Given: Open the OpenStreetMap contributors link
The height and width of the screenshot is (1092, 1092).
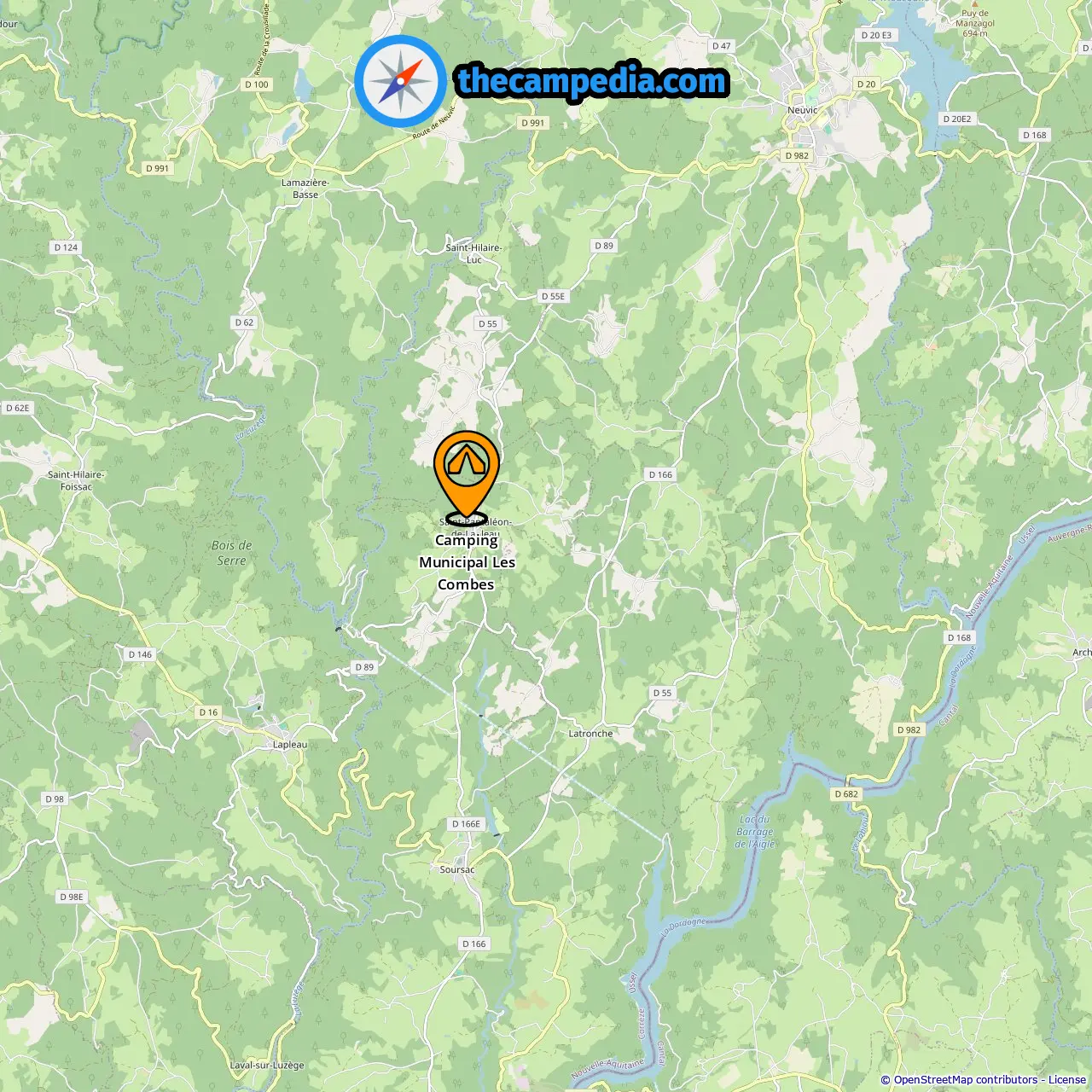Looking at the screenshot, I should click(x=966, y=1079).
